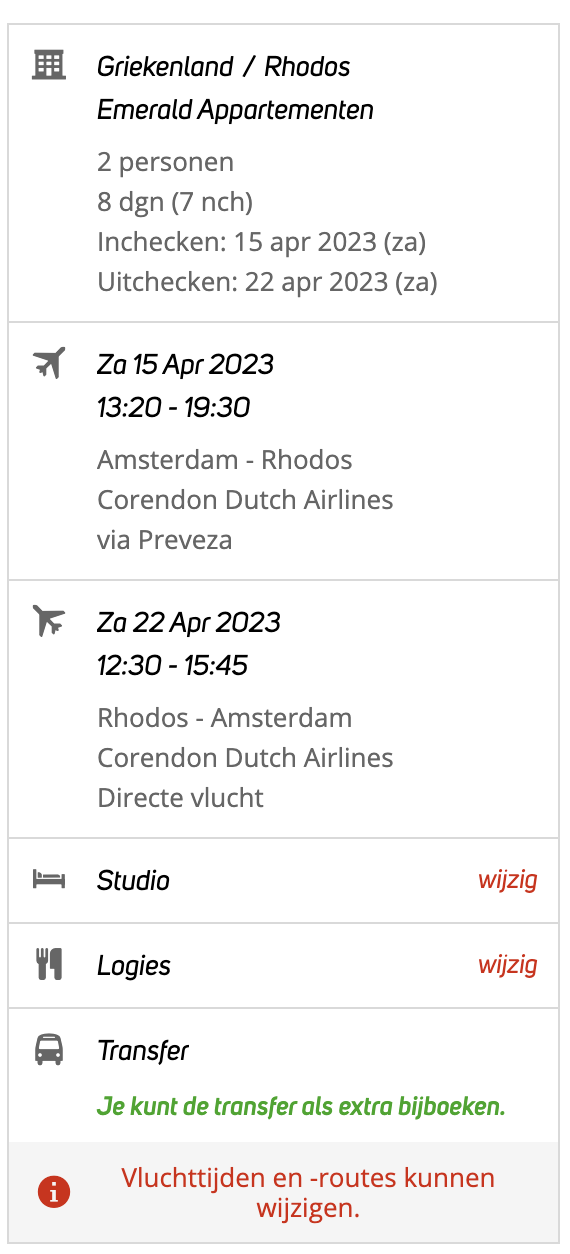
Task: Change the Studio room type via wijzig
Action: [507, 880]
